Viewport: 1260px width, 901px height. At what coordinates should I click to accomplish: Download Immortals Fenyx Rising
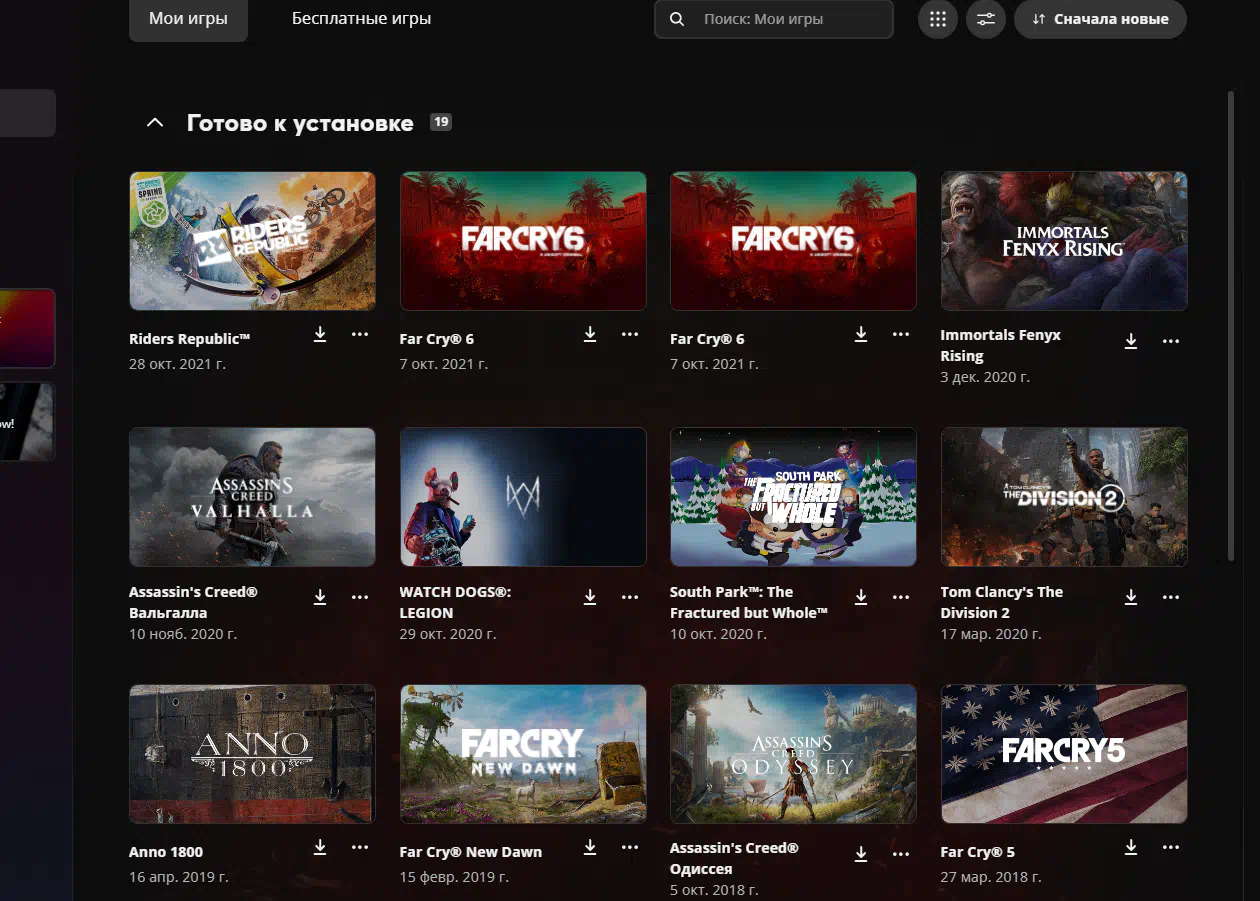(1131, 341)
